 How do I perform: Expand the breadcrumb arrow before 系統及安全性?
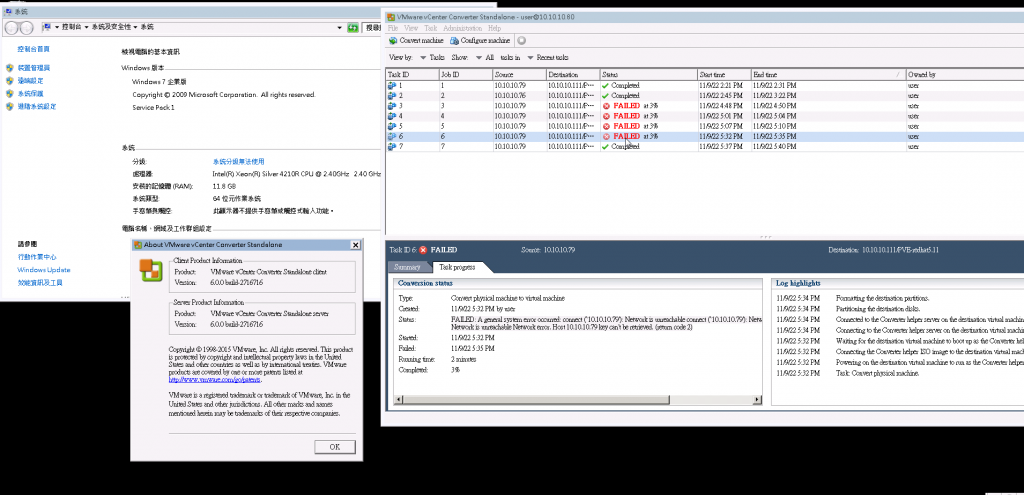[87, 27]
